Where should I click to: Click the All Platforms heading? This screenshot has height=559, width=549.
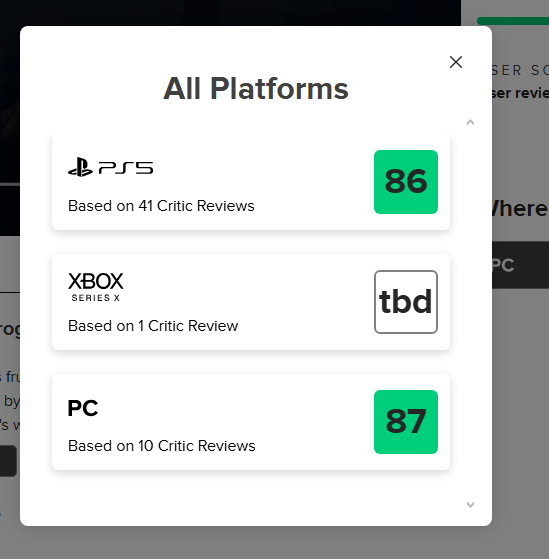click(256, 88)
